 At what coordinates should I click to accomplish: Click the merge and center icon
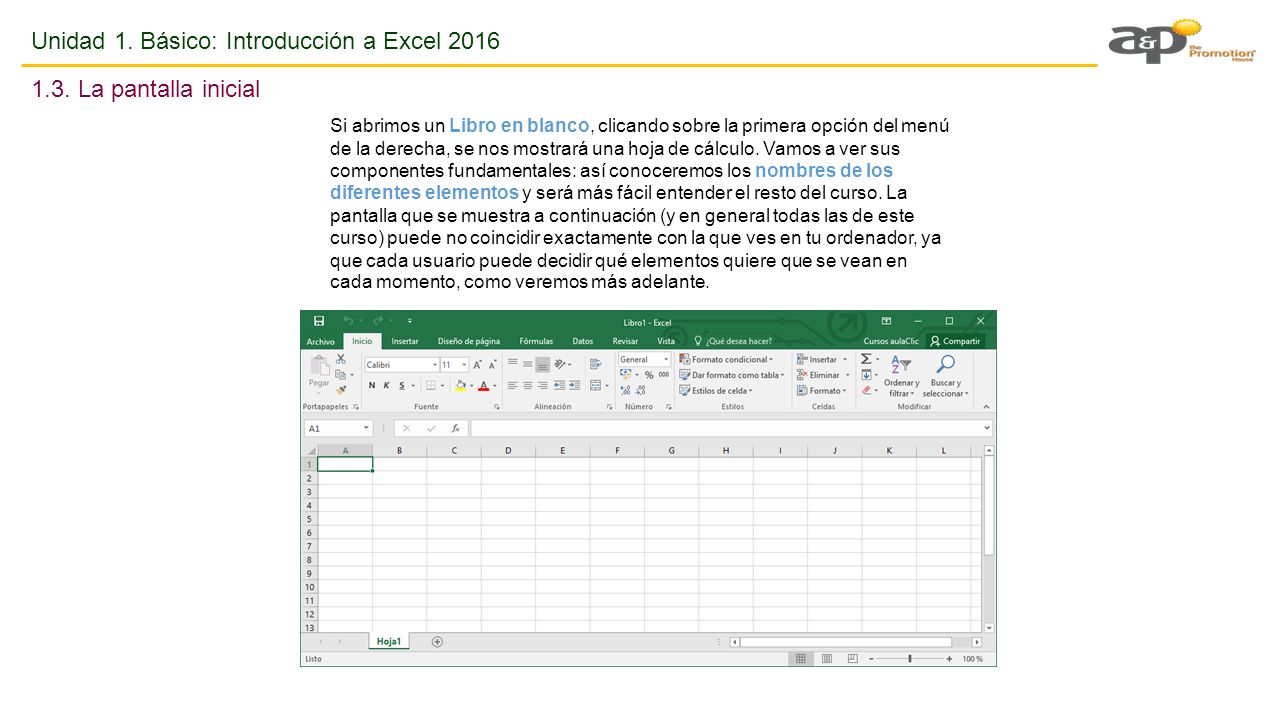pyautogui.click(x=596, y=385)
